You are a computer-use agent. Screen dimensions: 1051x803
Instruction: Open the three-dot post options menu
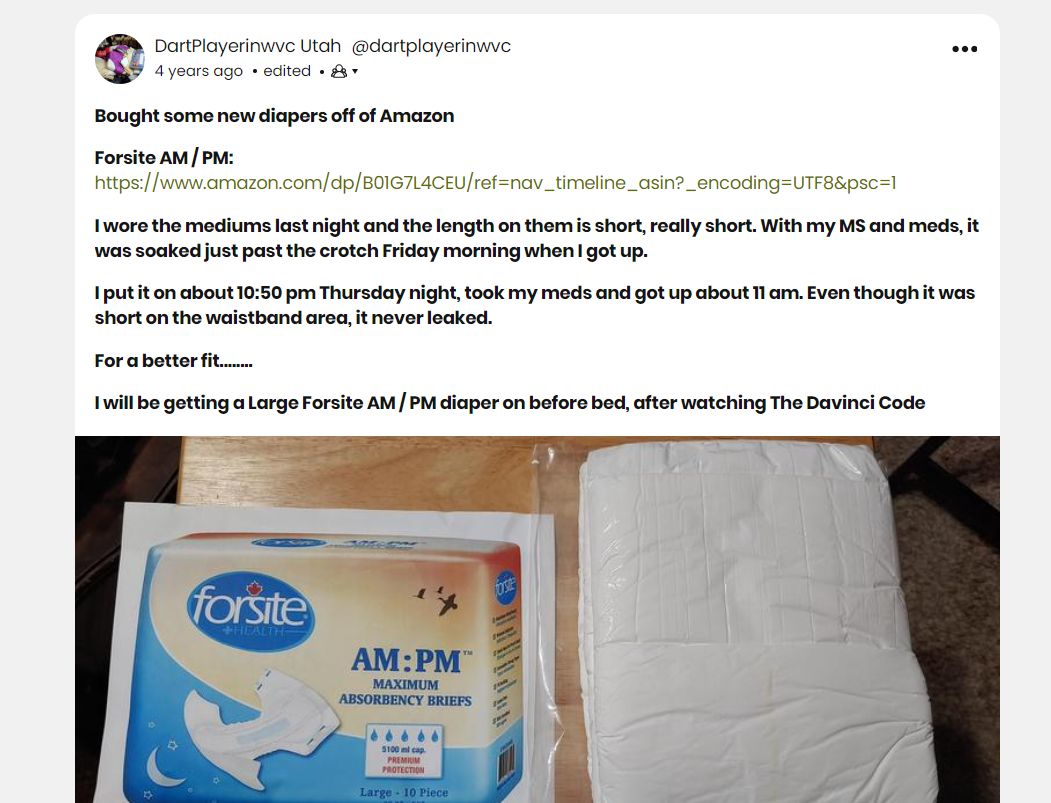coord(965,49)
